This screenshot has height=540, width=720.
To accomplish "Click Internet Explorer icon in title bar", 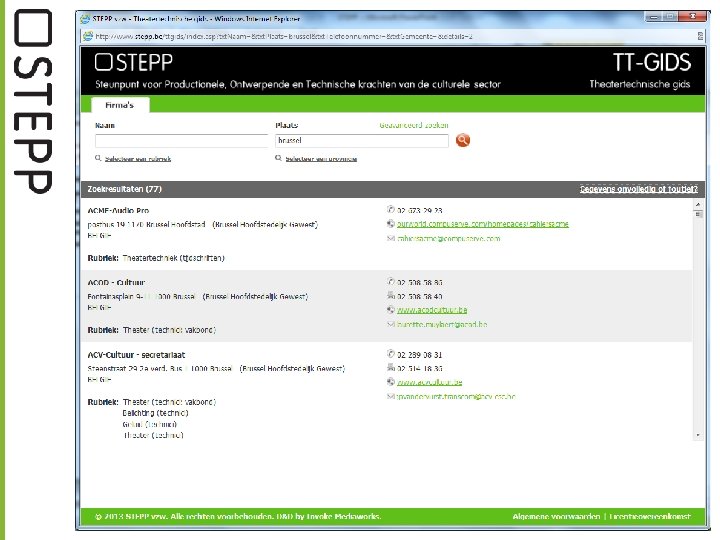I will click(85, 19).
